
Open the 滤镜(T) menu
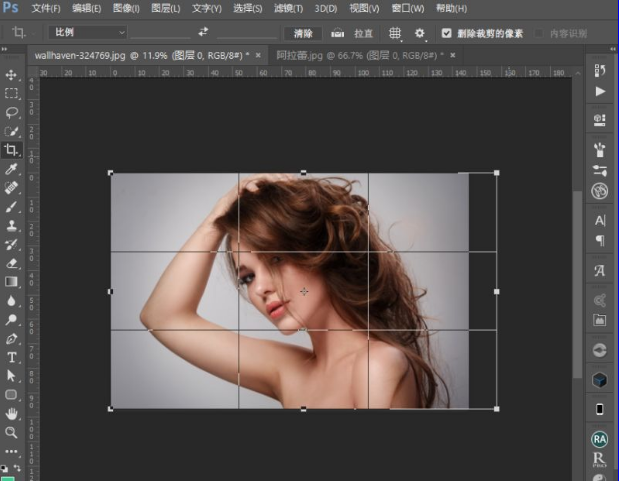tap(289, 8)
